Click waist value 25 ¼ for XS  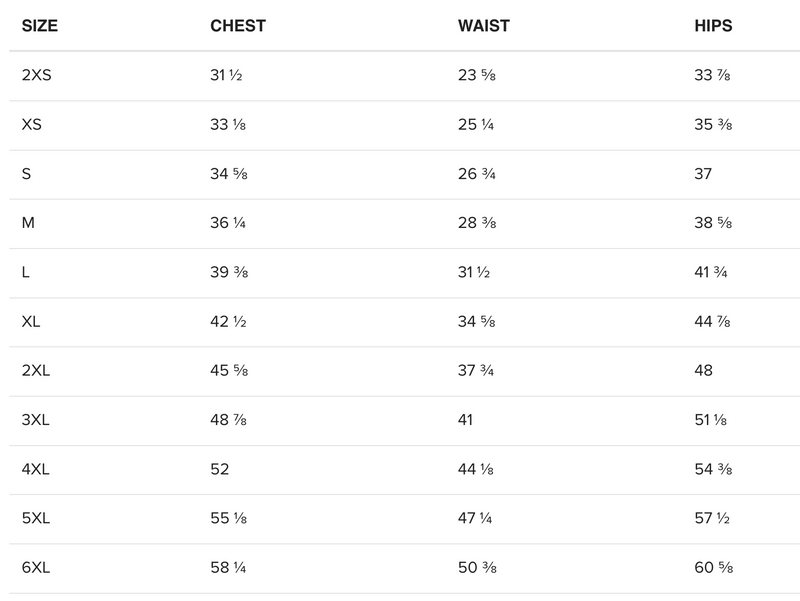(476, 125)
